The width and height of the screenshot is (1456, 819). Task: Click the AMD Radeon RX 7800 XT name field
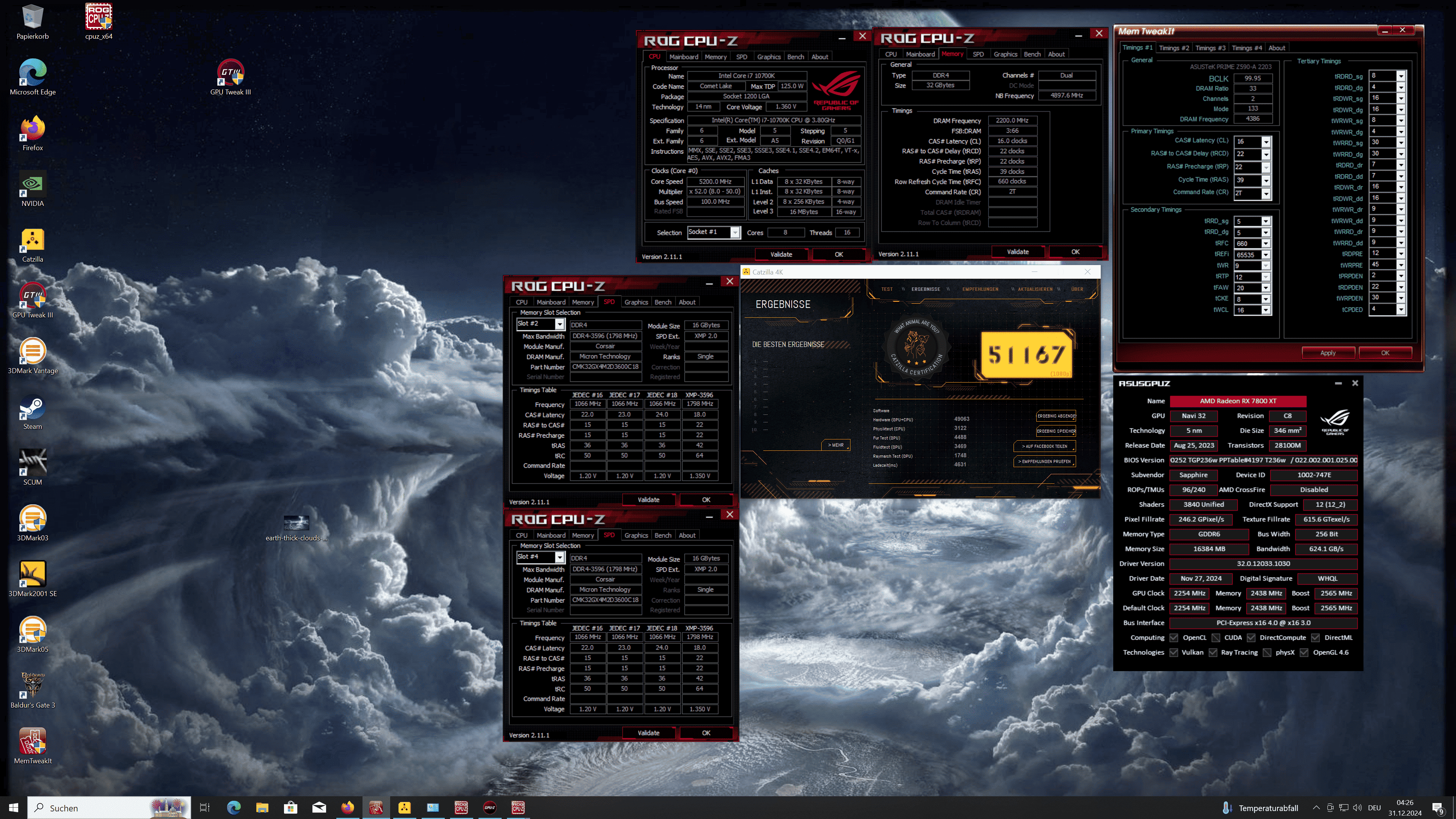[x=1238, y=401]
